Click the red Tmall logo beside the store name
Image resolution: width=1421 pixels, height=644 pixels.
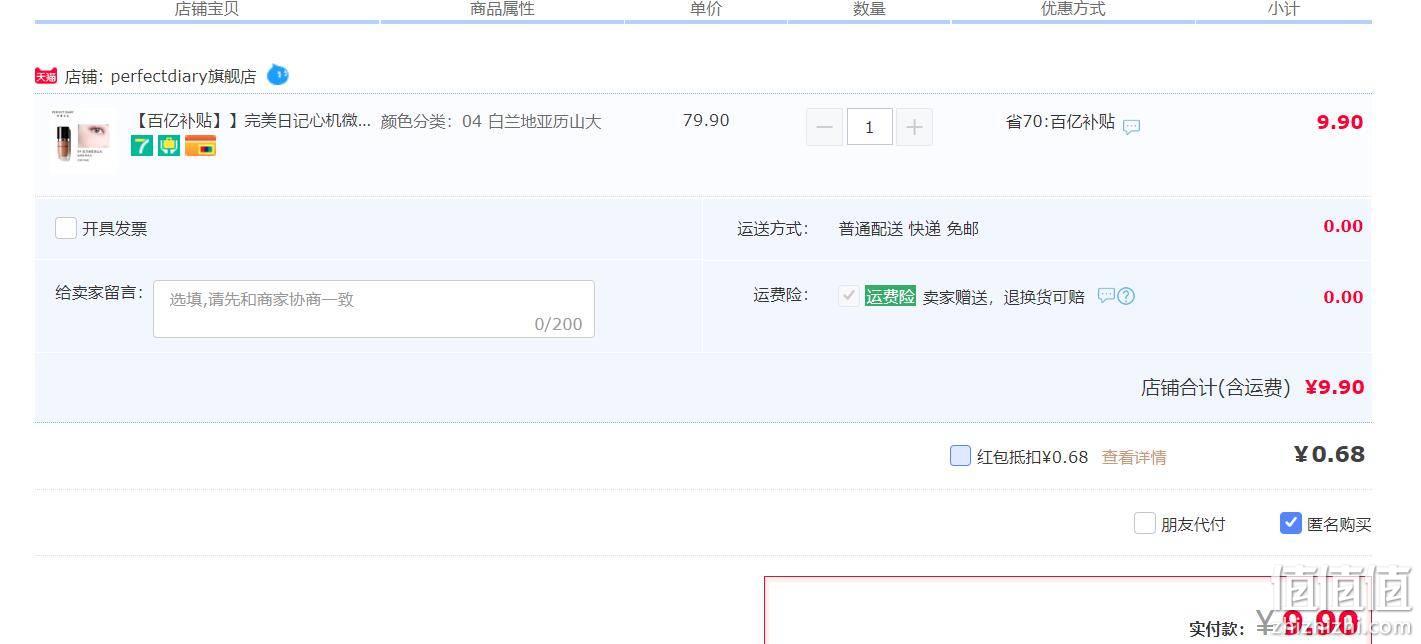pyautogui.click(x=46, y=76)
